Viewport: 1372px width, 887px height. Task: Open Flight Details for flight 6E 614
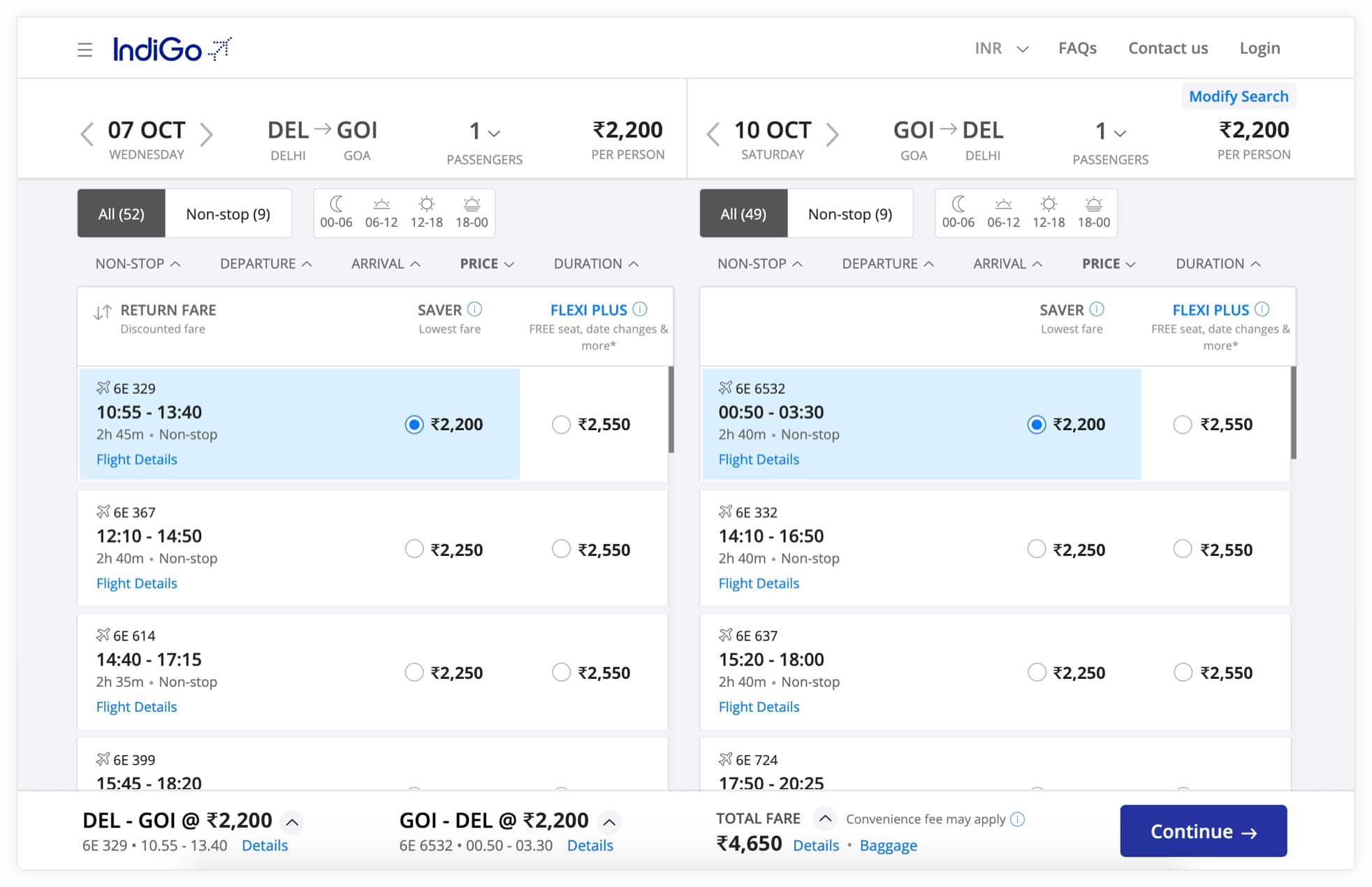137,707
